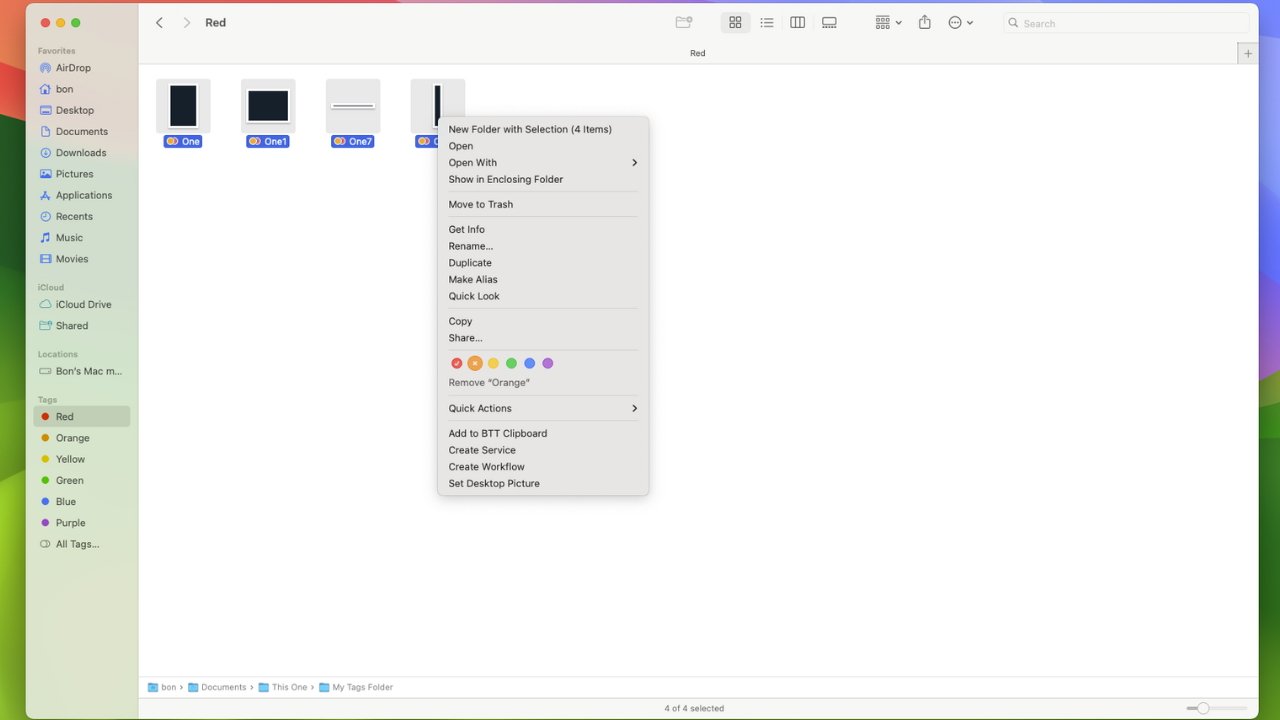Expand the Open With submenu

pyautogui.click(x=542, y=163)
